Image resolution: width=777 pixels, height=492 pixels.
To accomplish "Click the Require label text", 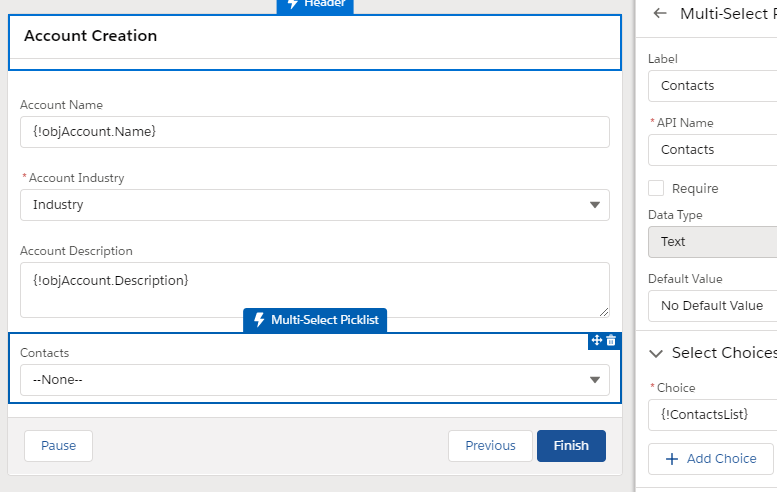I will [x=695, y=188].
